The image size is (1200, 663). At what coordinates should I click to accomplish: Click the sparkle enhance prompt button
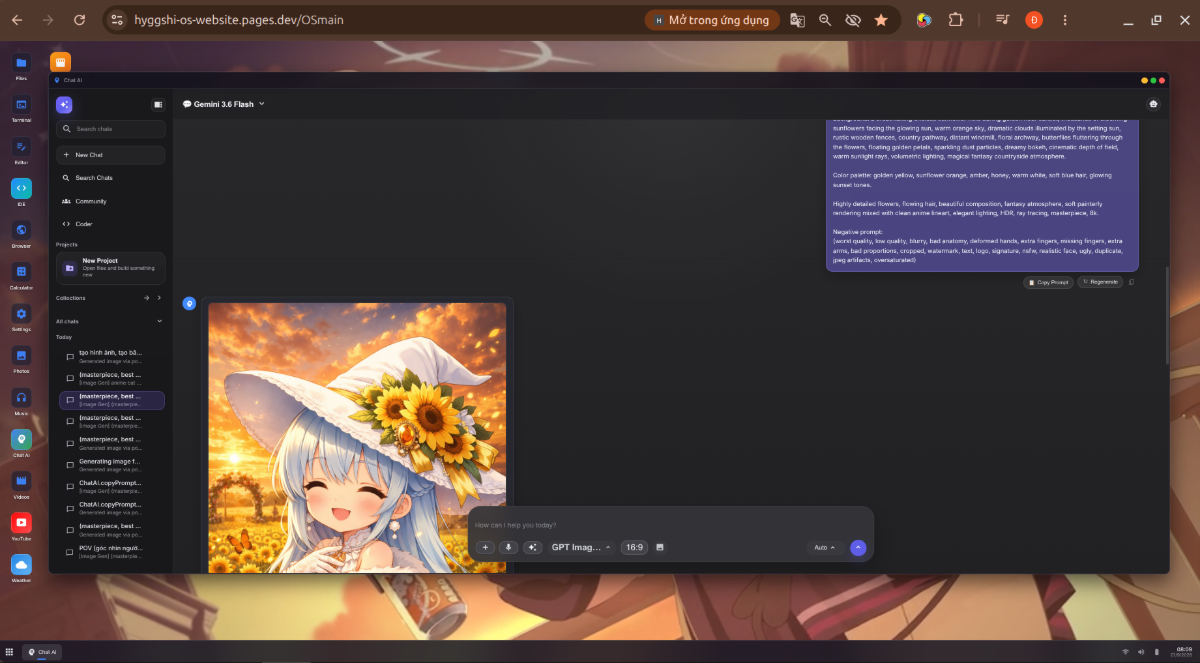click(533, 547)
